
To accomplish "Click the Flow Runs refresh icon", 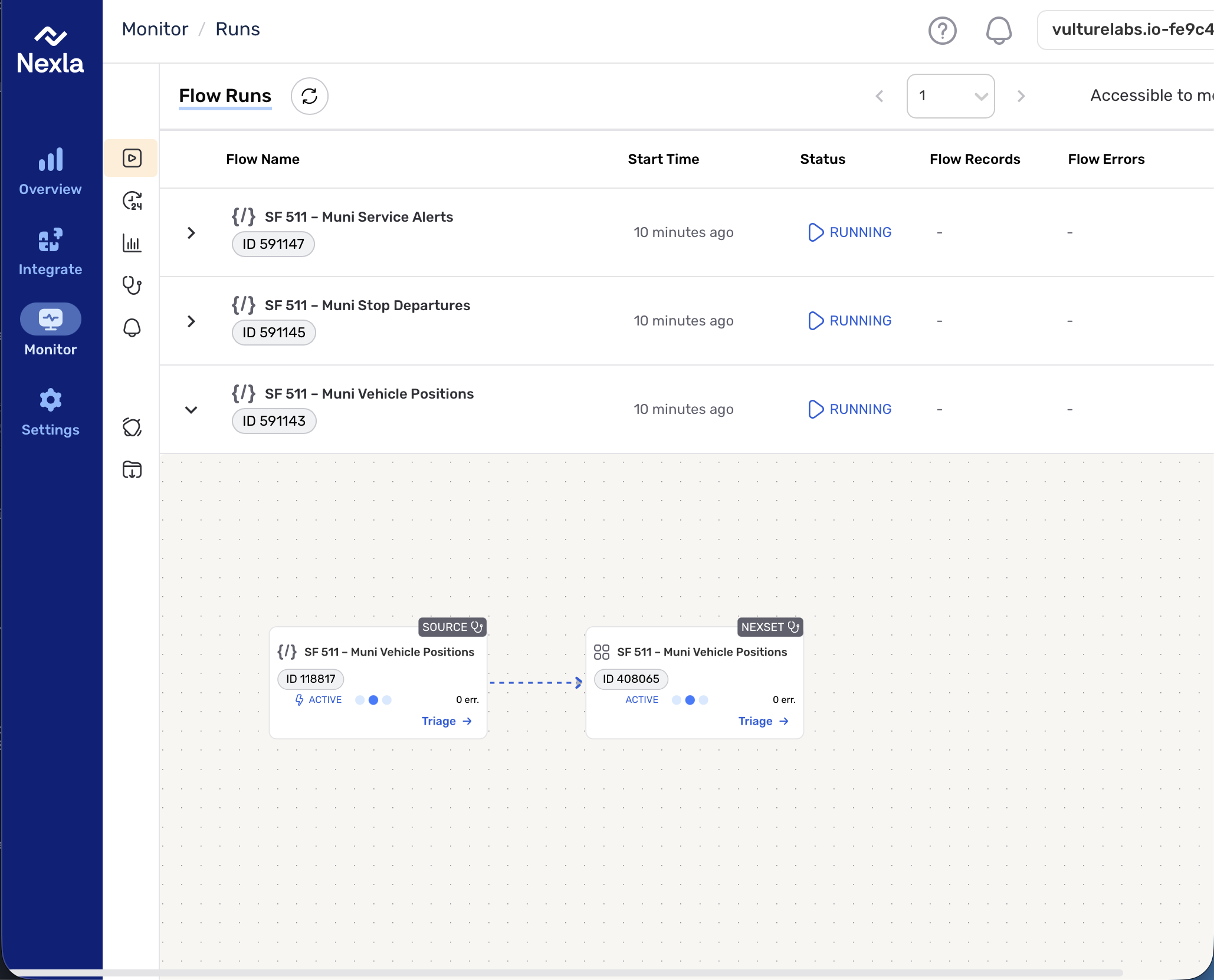I will (x=309, y=96).
